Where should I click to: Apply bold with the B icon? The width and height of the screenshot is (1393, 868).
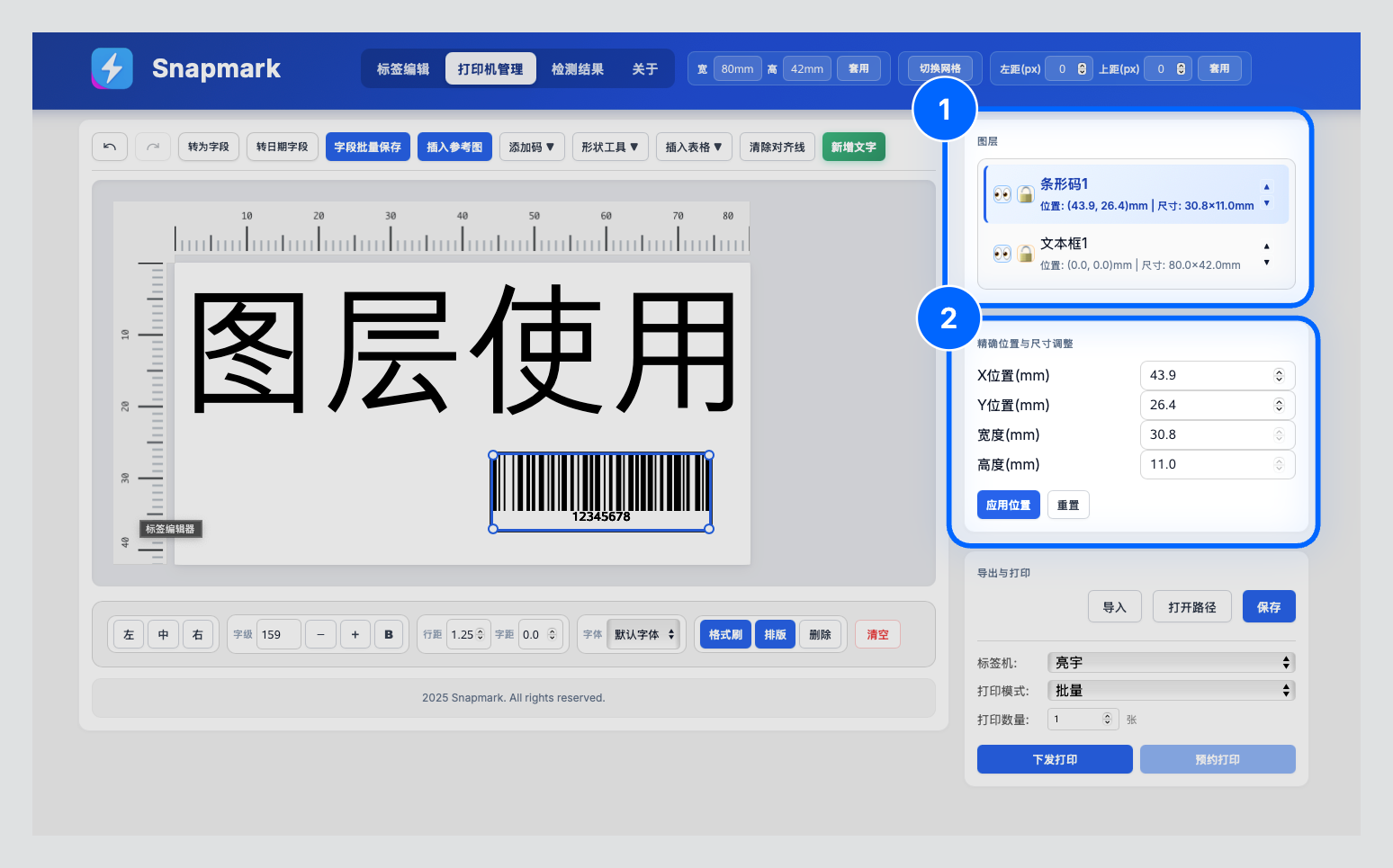[x=389, y=634]
